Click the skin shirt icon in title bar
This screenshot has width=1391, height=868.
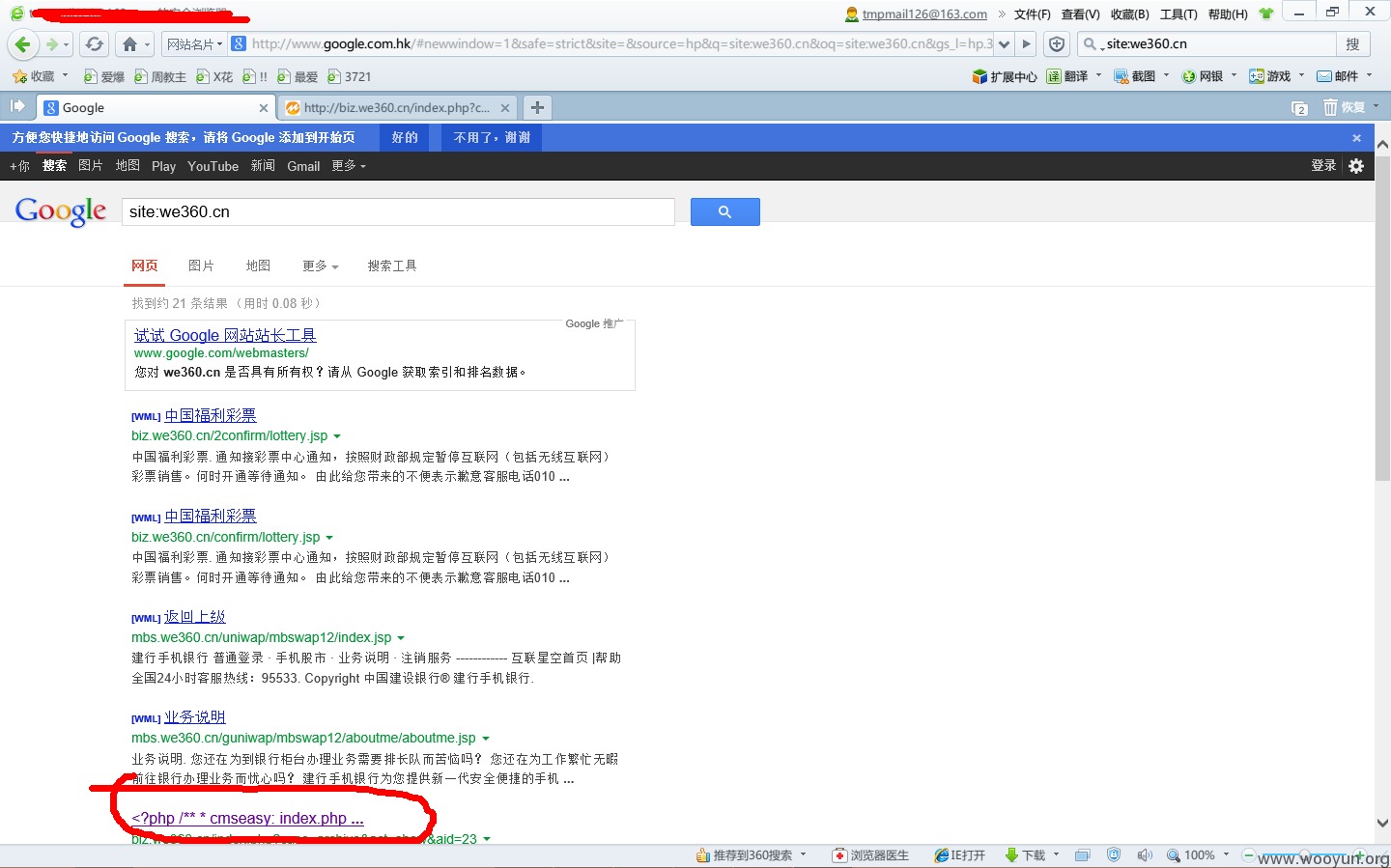pyautogui.click(x=1266, y=14)
